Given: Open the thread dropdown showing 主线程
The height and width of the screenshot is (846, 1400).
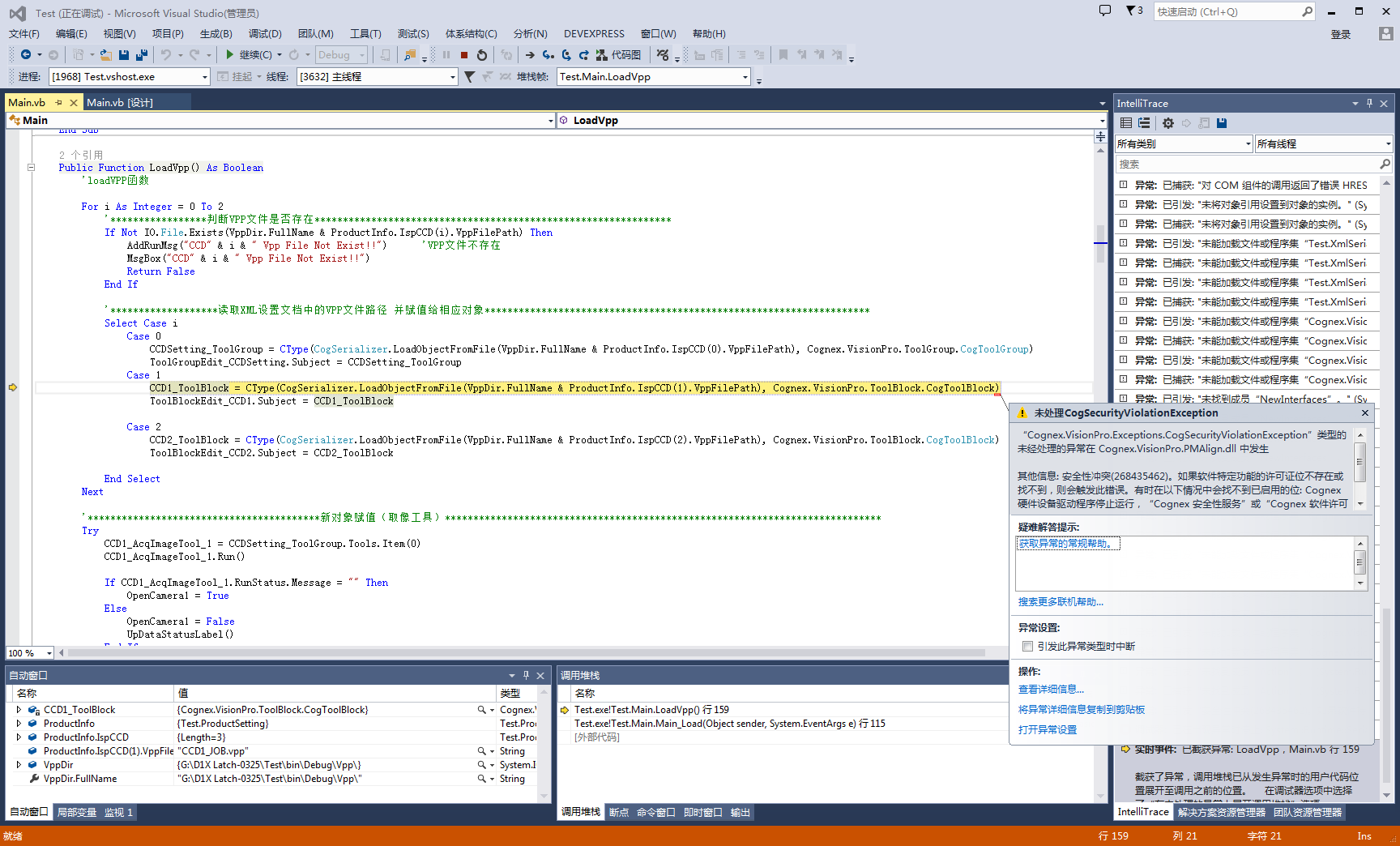Looking at the screenshot, I should (x=378, y=76).
